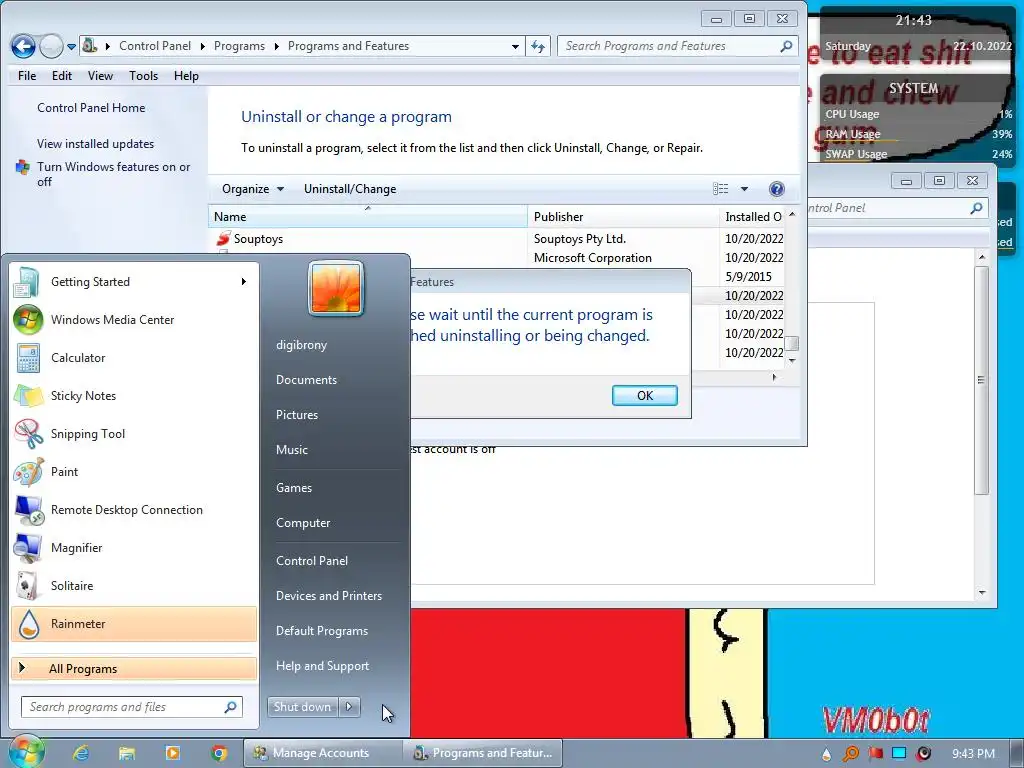Click the Manage Accounts window vertical scrollbar
Image resolution: width=1024 pixels, height=768 pixels.
981,379
